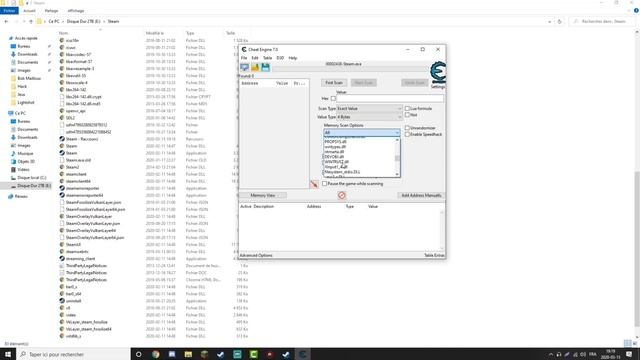This screenshot has width=640, height=360.
Task: Click the Explorer vertical scrollbar
Action: click(x=637, y=249)
